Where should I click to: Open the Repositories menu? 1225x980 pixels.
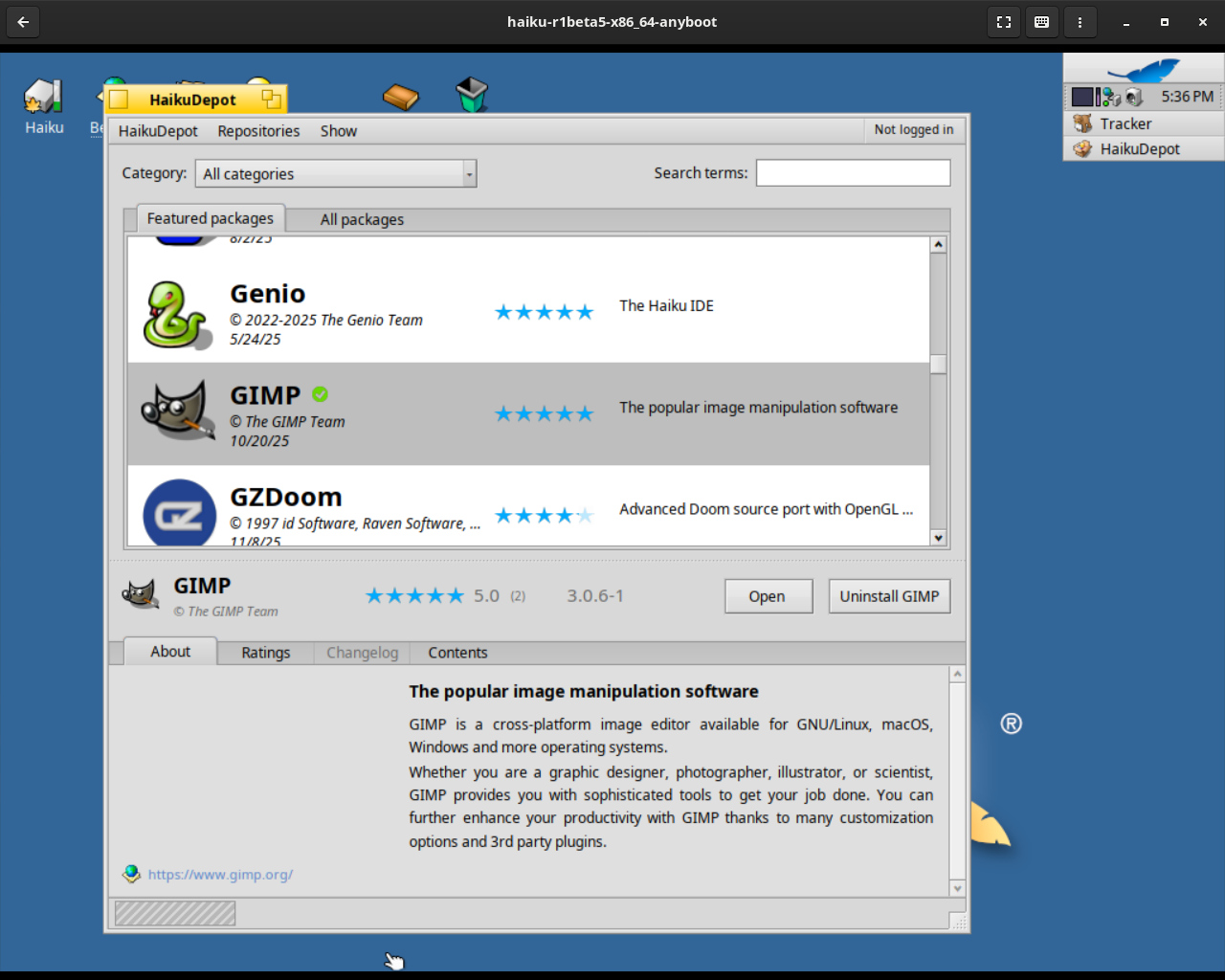[x=257, y=131]
